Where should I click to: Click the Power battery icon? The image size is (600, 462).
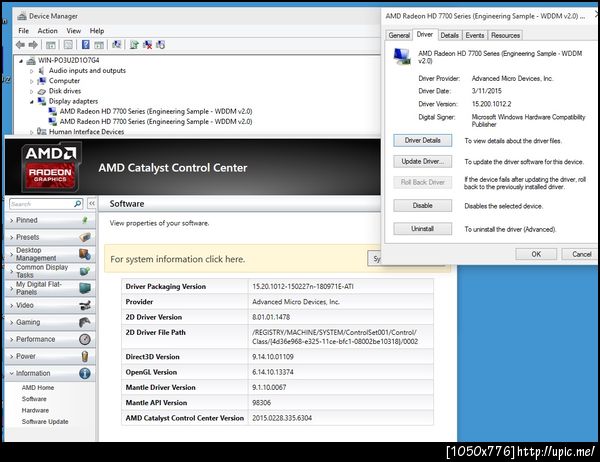click(85, 356)
